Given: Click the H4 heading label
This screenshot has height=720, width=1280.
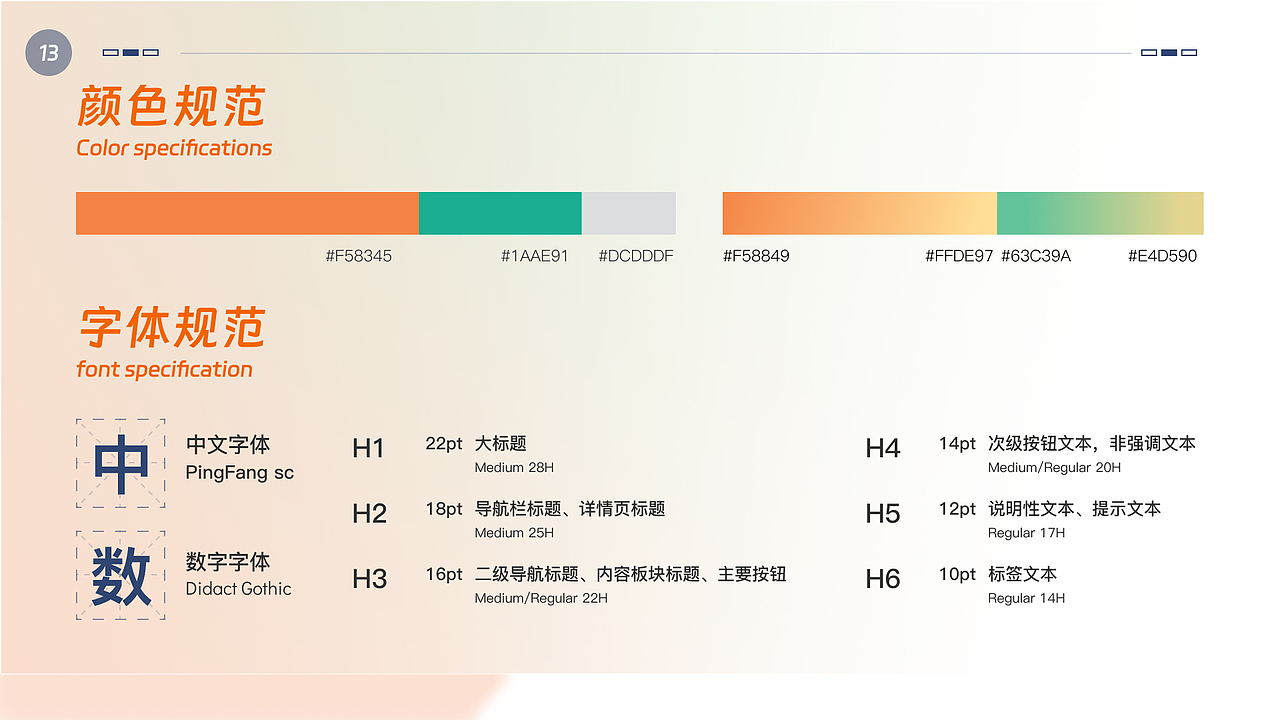Looking at the screenshot, I should pos(882,448).
